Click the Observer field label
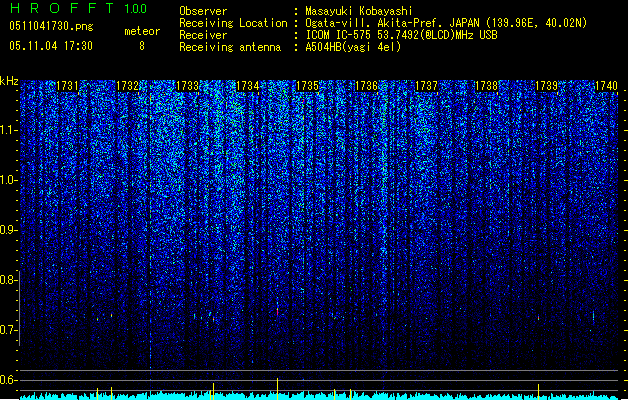 coord(203,11)
